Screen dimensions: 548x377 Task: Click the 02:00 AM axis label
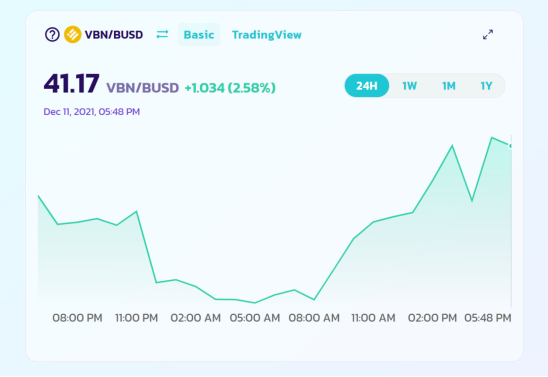point(195,318)
